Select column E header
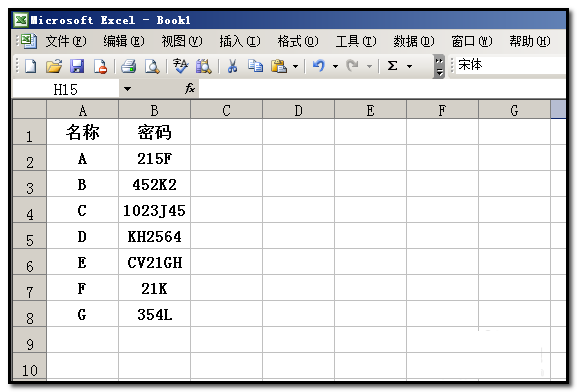The height and width of the screenshot is (392, 577). [370, 110]
